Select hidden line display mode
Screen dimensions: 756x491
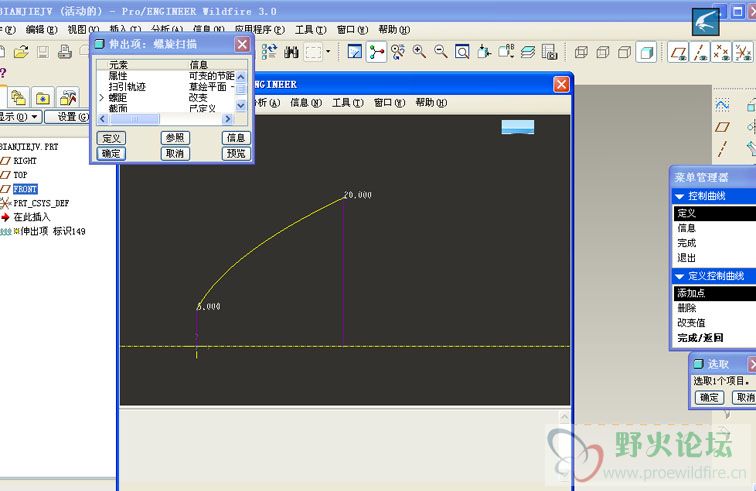(x=603, y=52)
